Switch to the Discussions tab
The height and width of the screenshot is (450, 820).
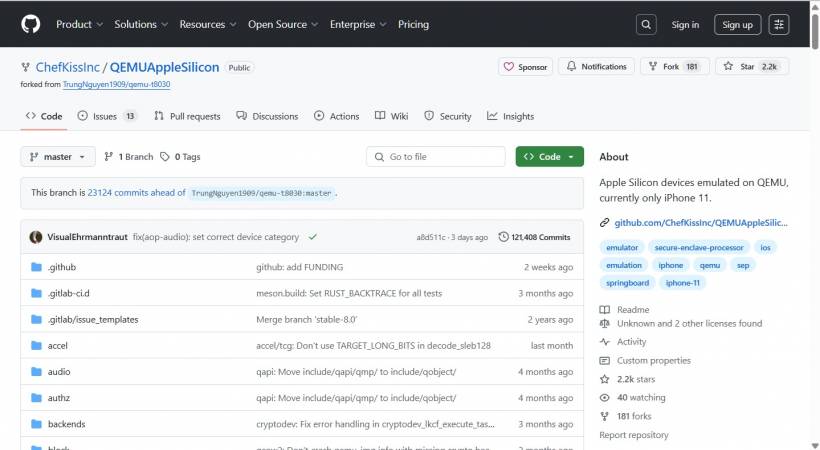[267, 116]
